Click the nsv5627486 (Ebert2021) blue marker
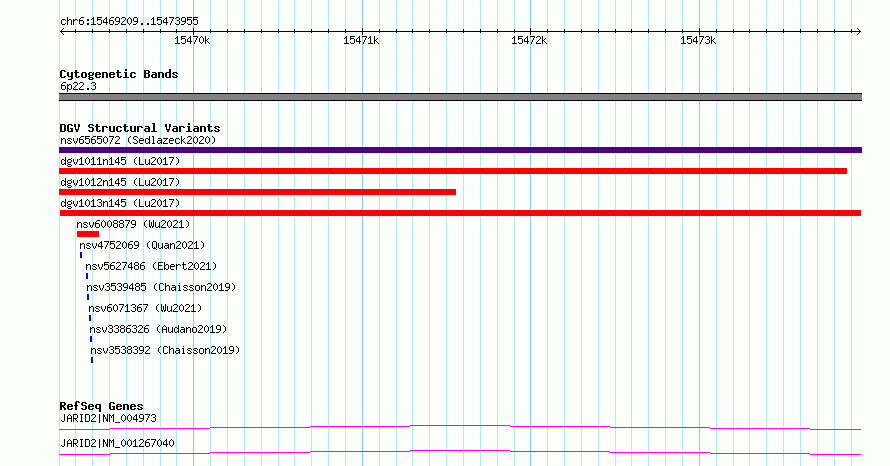This screenshot has width=890, height=466. (x=87, y=276)
